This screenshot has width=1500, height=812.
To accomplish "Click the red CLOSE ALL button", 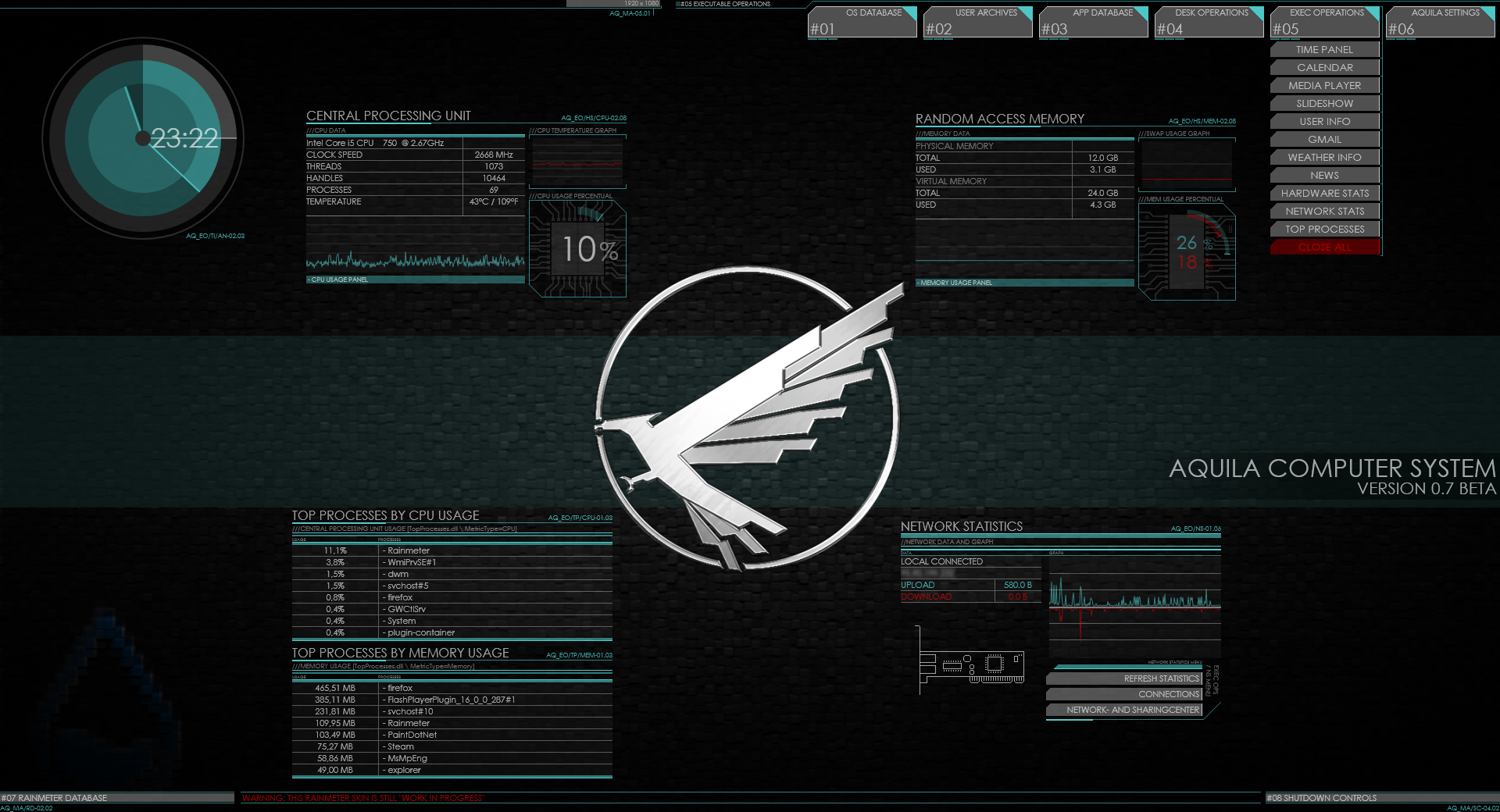I will tap(1324, 247).
